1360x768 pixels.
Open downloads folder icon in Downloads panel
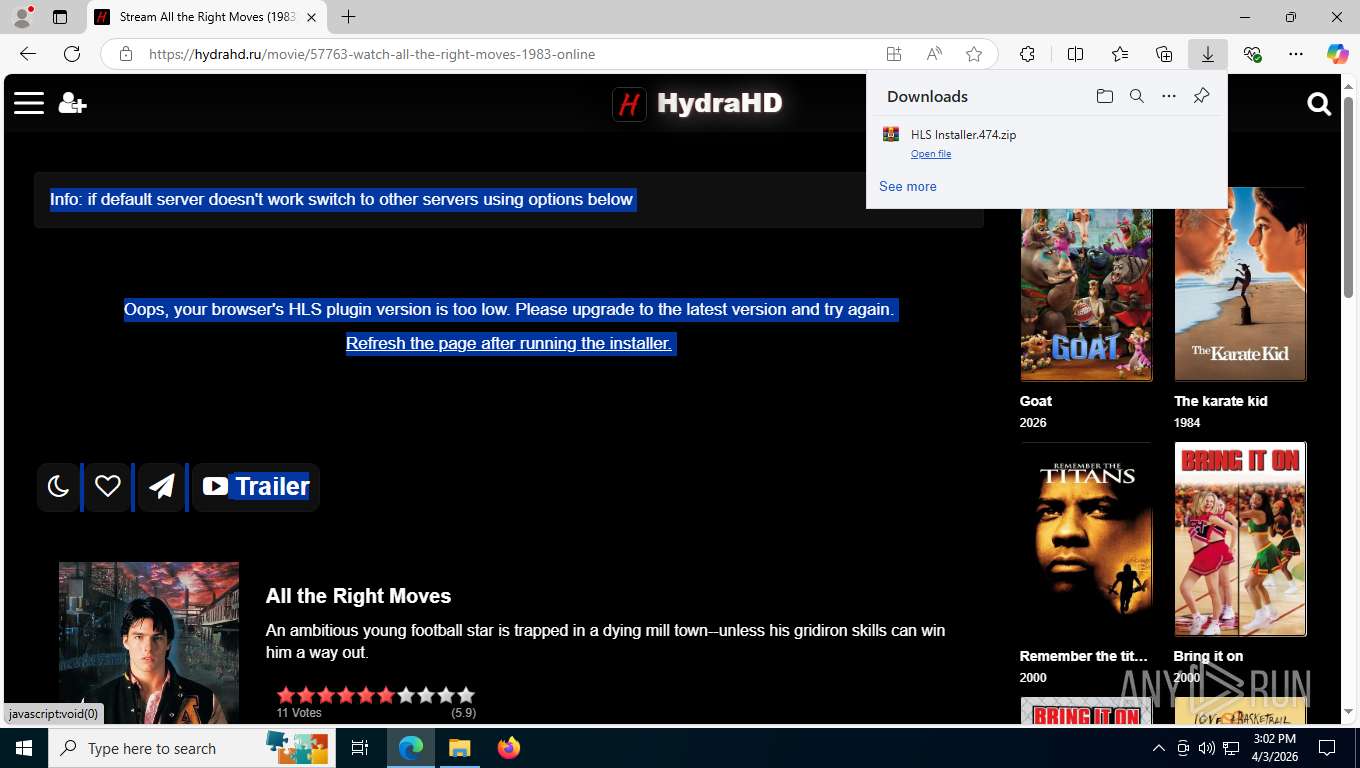pos(1104,96)
